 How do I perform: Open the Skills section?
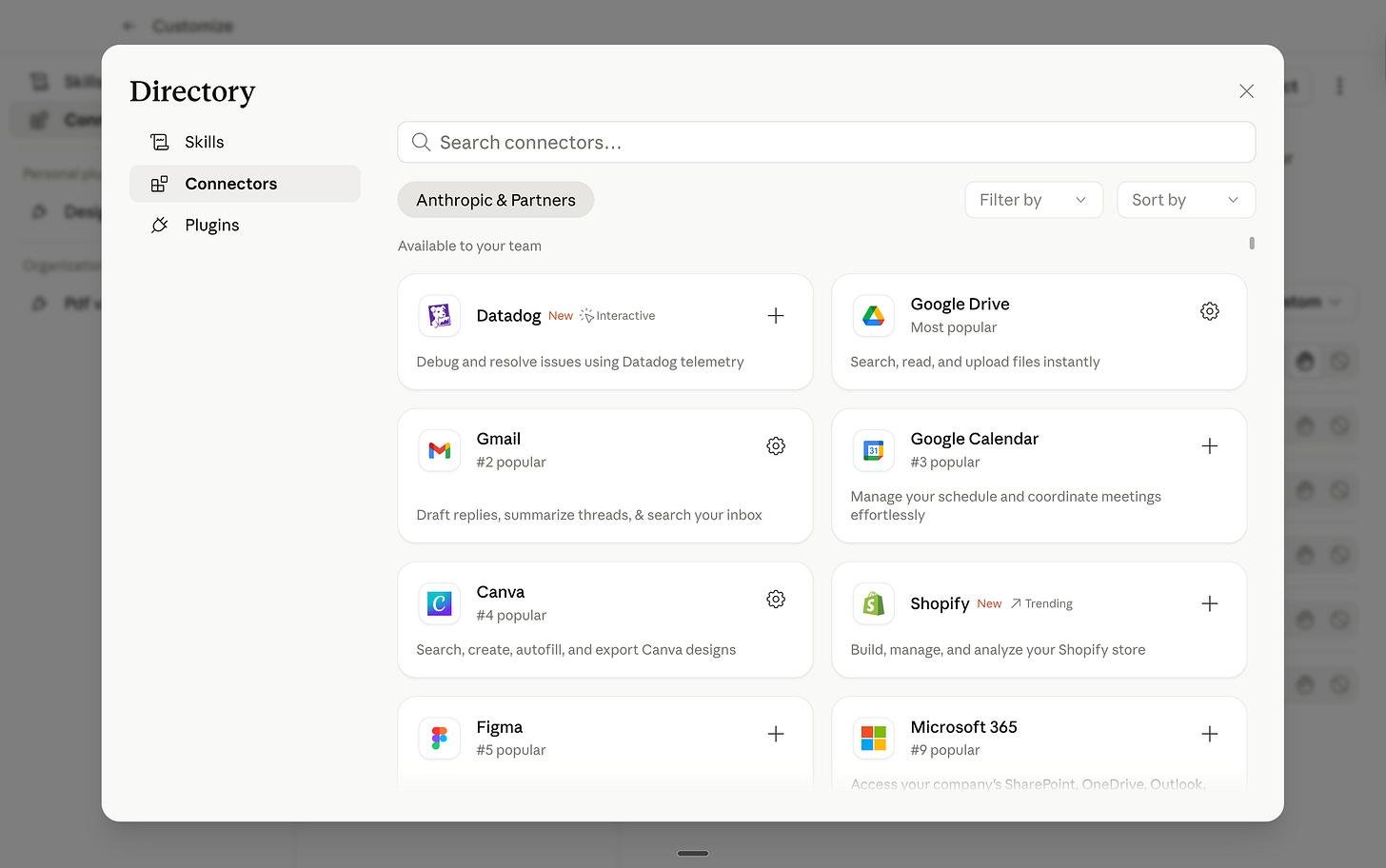coord(245,142)
